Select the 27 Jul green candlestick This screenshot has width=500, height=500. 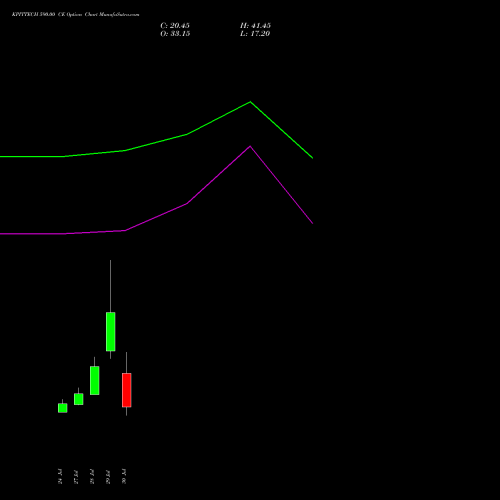click(79, 399)
